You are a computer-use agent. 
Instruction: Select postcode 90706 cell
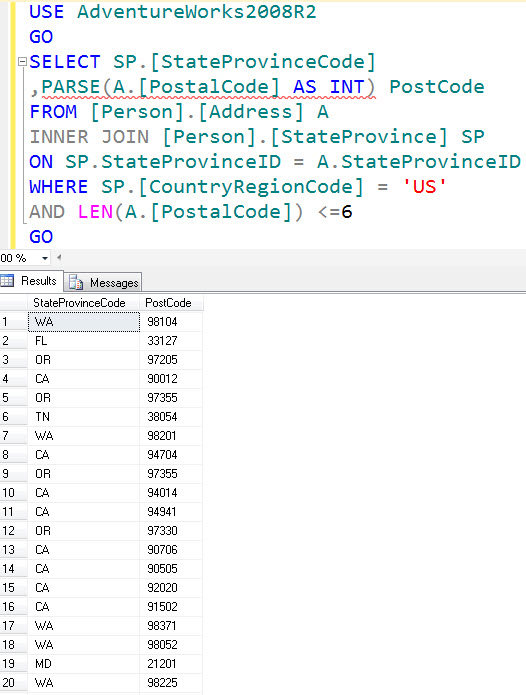(x=171, y=550)
